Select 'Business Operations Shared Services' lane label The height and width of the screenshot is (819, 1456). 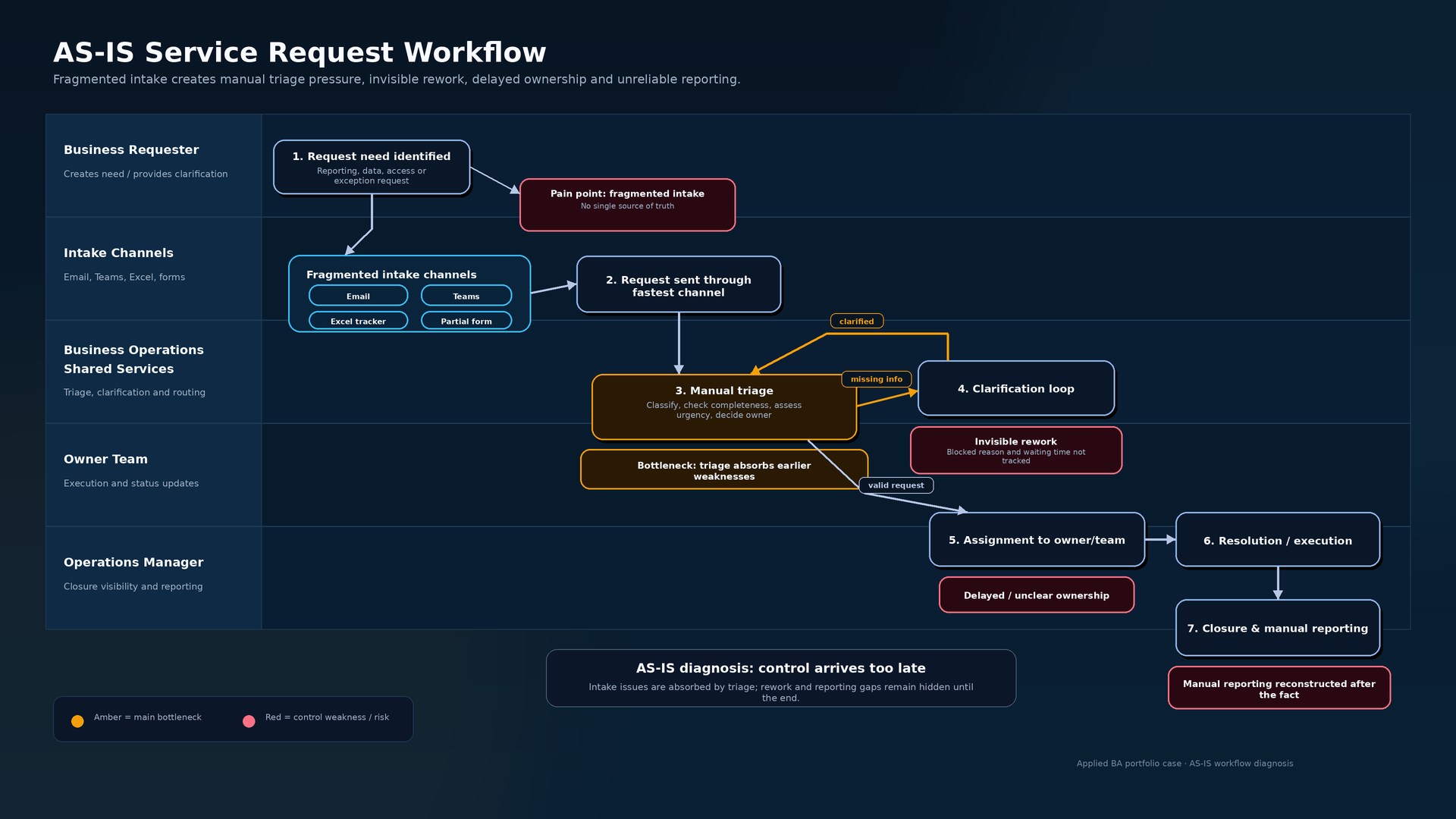tap(133, 359)
